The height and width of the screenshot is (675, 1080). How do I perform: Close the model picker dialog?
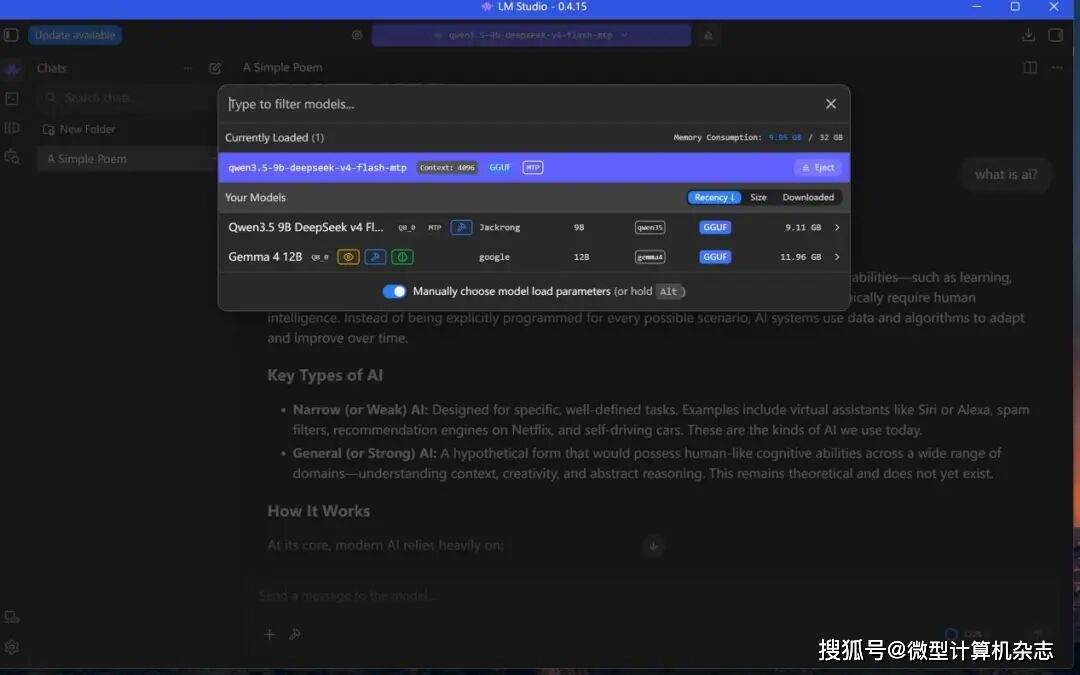pyautogui.click(x=831, y=103)
